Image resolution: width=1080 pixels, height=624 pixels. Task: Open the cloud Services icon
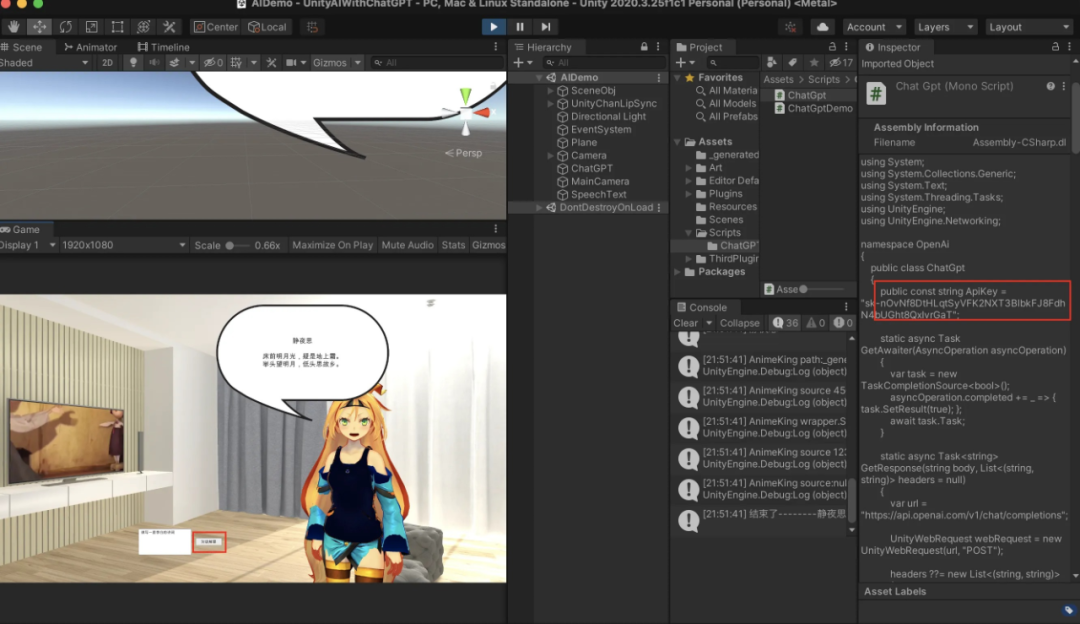[822, 27]
